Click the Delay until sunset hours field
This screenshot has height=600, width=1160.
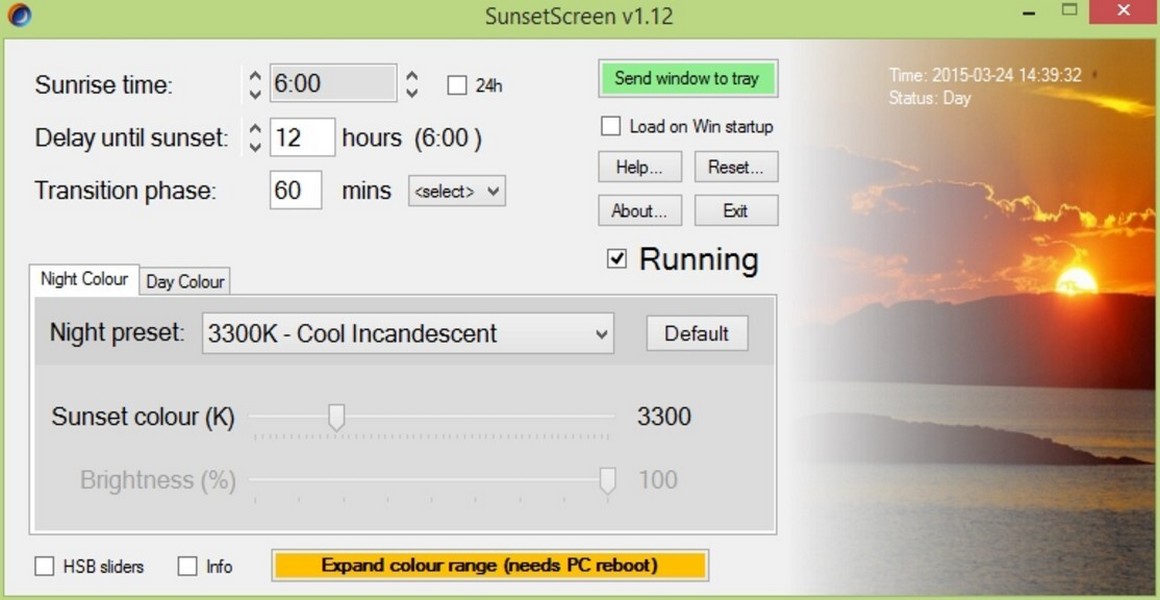click(302, 138)
